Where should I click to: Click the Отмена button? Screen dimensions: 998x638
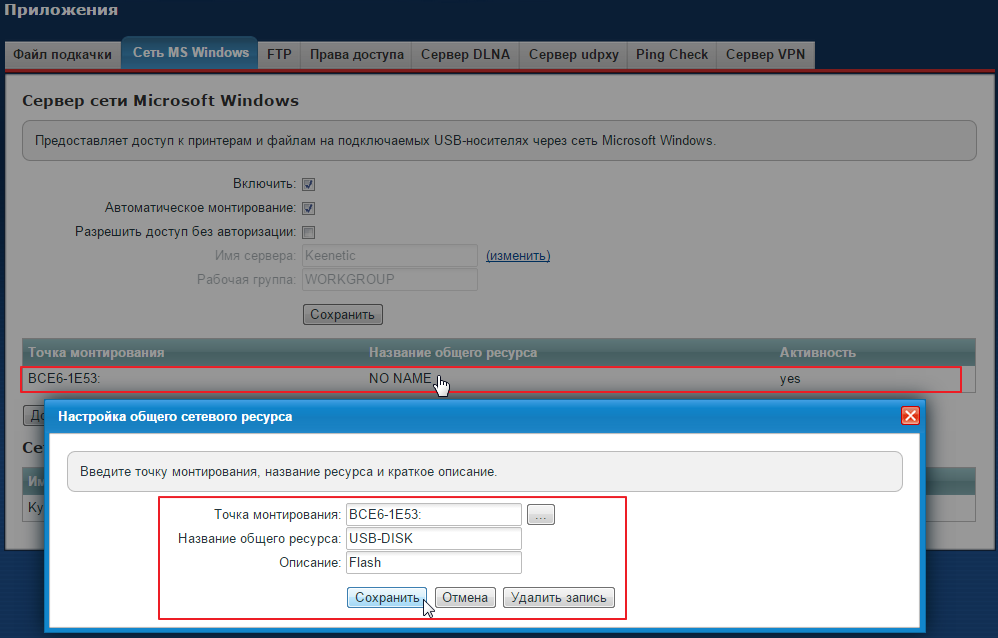point(465,598)
